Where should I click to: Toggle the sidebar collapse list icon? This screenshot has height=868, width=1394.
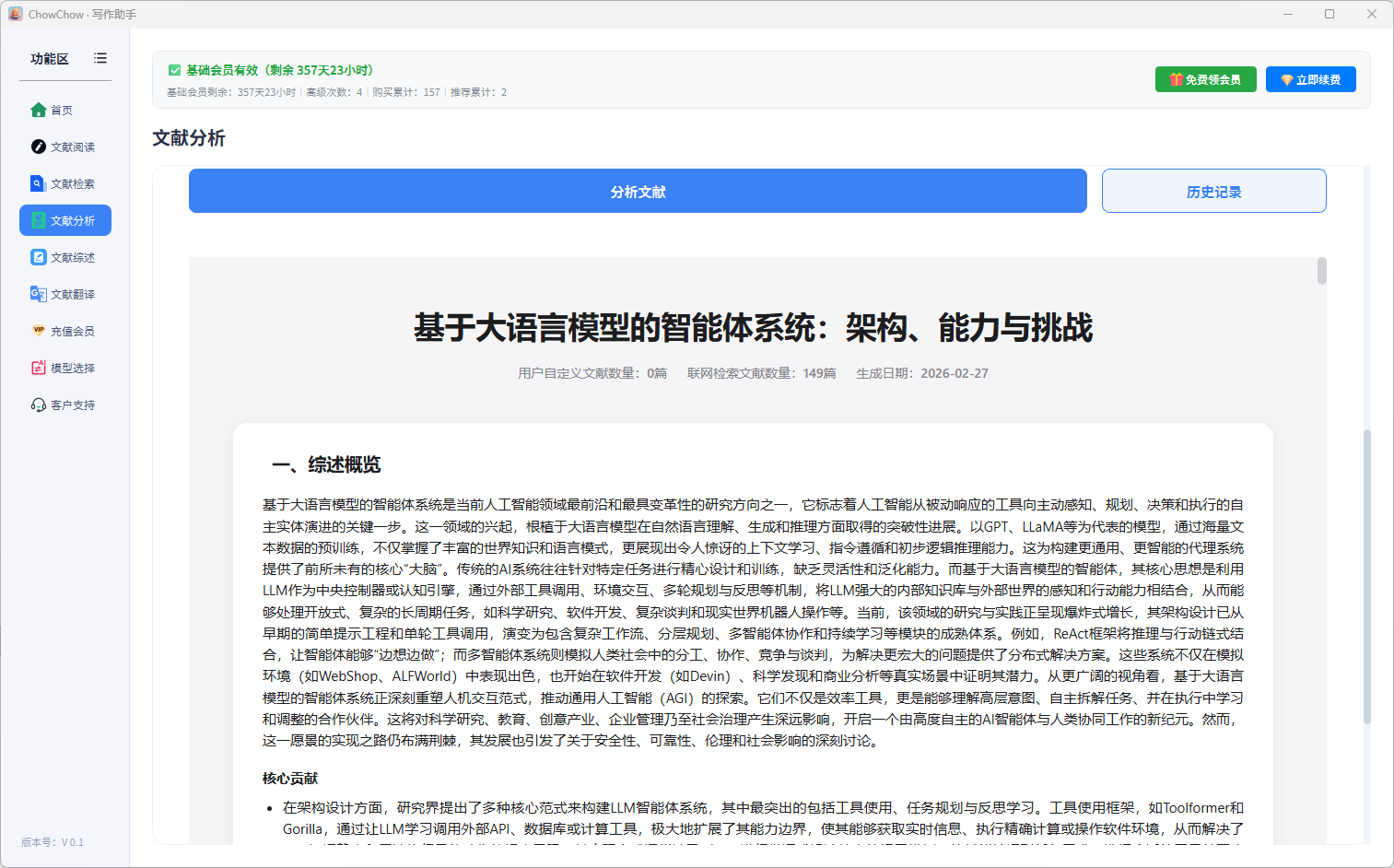coord(100,58)
